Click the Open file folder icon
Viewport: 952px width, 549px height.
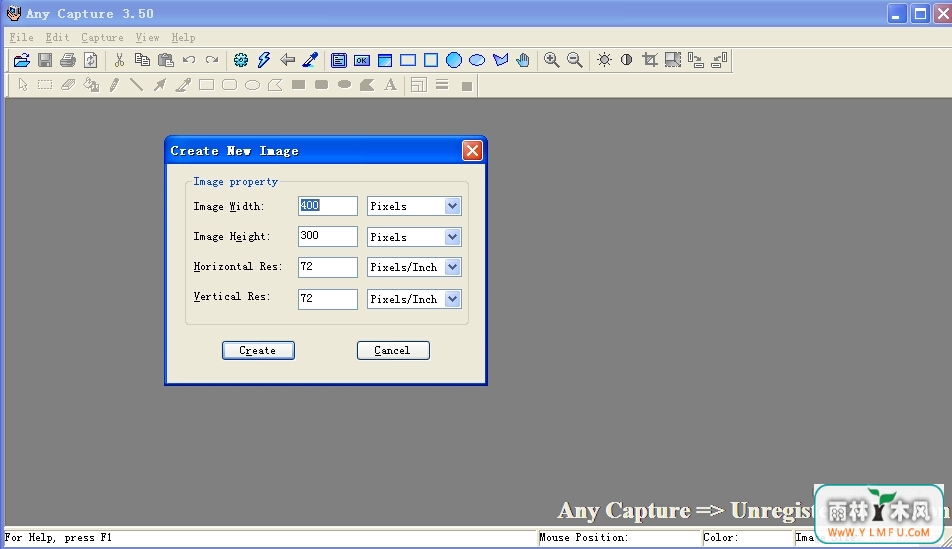[x=22, y=60]
